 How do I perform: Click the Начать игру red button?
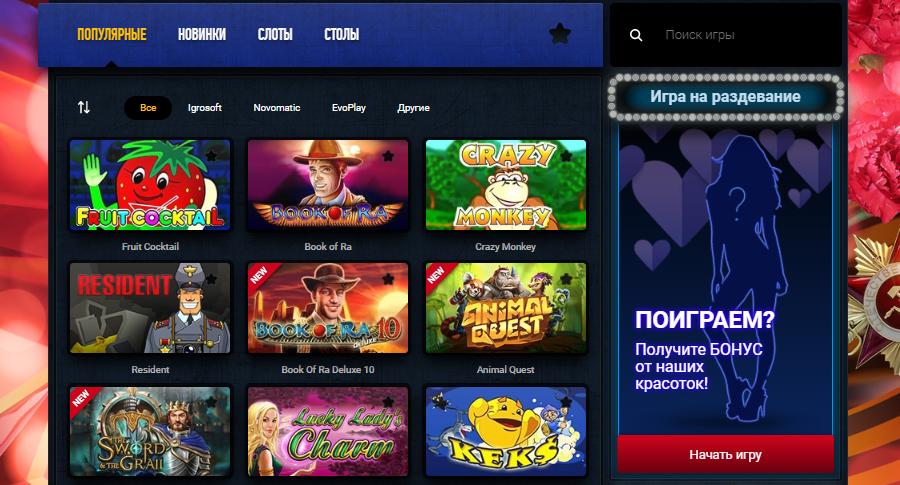click(x=726, y=455)
